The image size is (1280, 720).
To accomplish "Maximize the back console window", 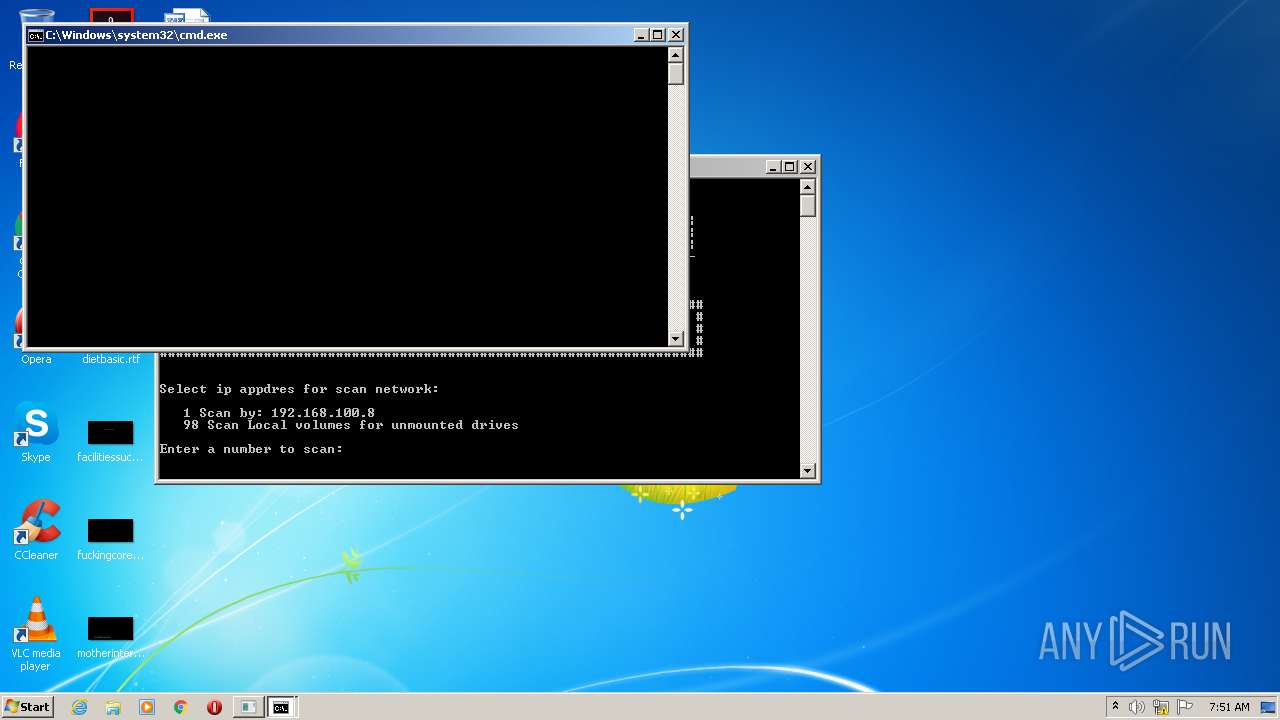I will pos(790,167).
